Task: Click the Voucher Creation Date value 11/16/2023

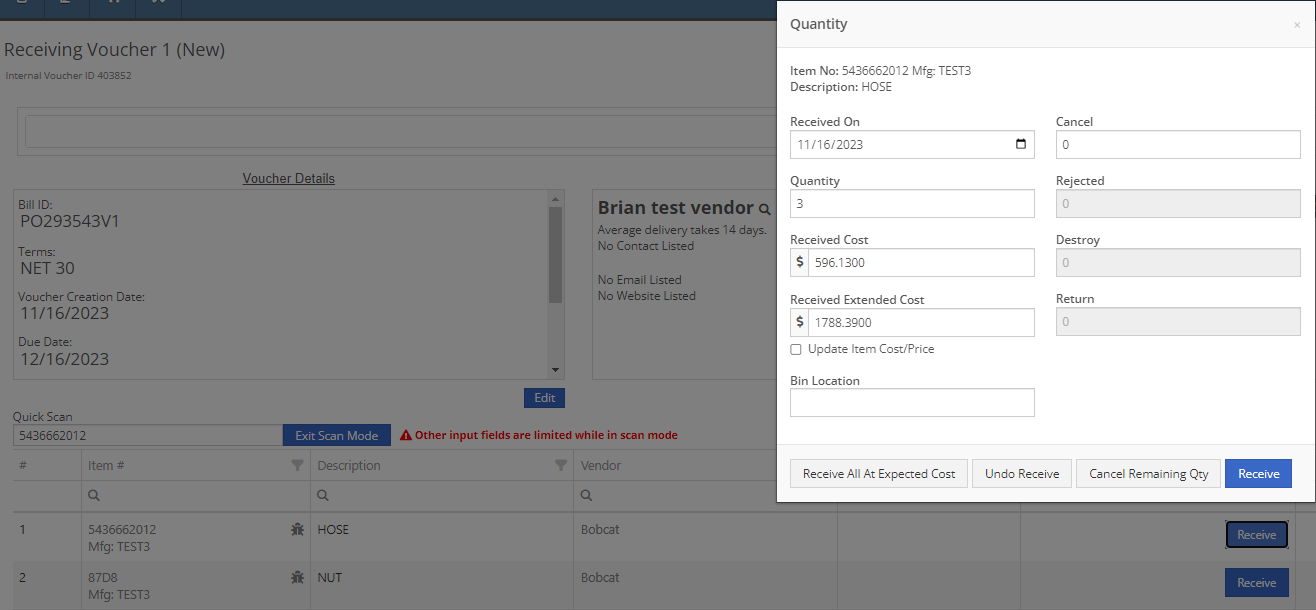Action: [x=64, y=313]
